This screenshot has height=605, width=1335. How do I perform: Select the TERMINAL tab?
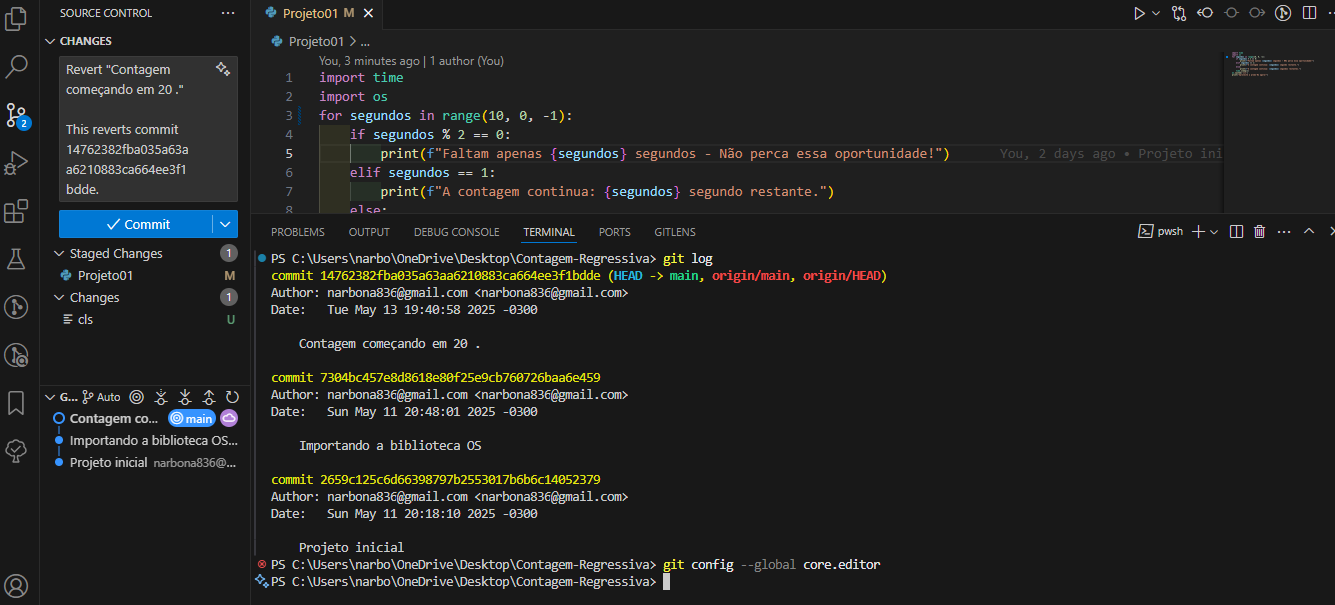549,232
